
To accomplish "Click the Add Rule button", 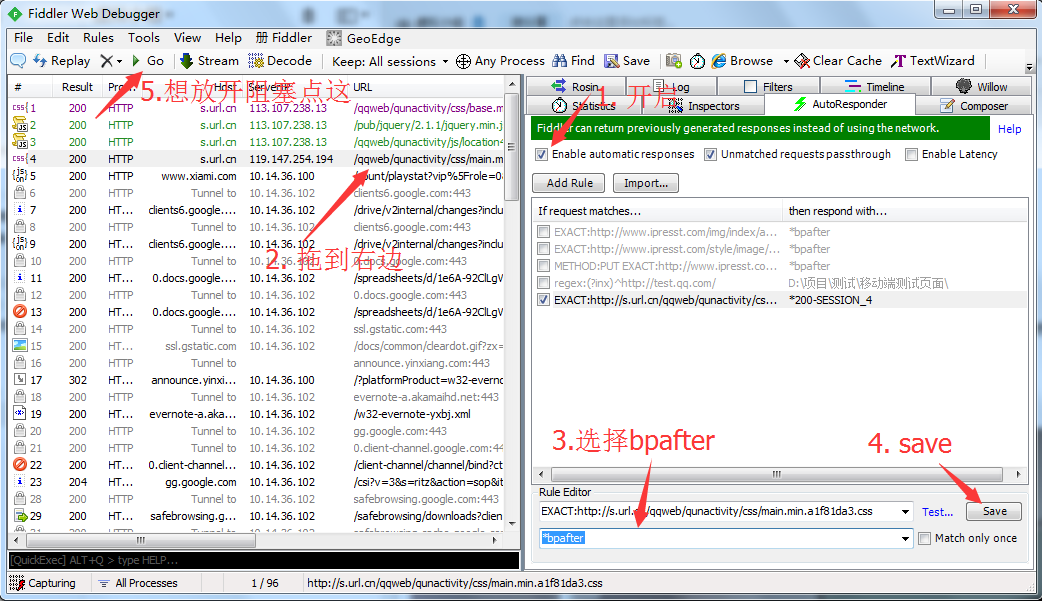I will point(569,183).
